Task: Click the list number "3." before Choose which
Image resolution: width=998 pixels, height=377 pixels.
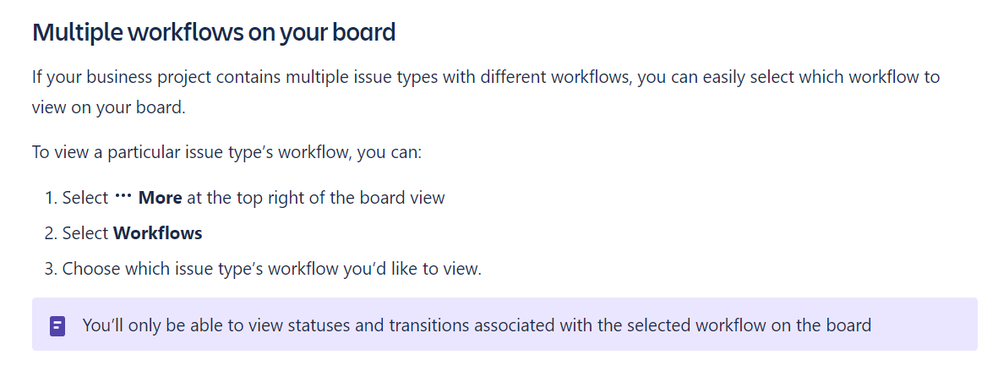Action: pos(51,269)
